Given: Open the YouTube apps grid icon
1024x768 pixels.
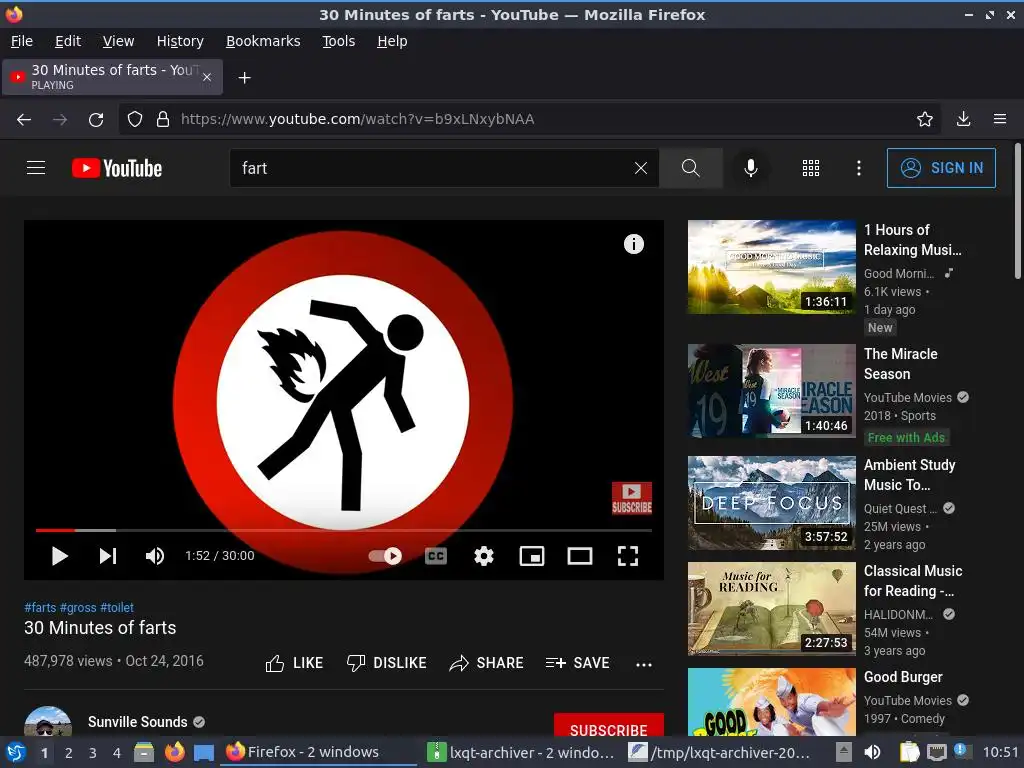Looking at the screenshot, I should (x=810, y=168).
